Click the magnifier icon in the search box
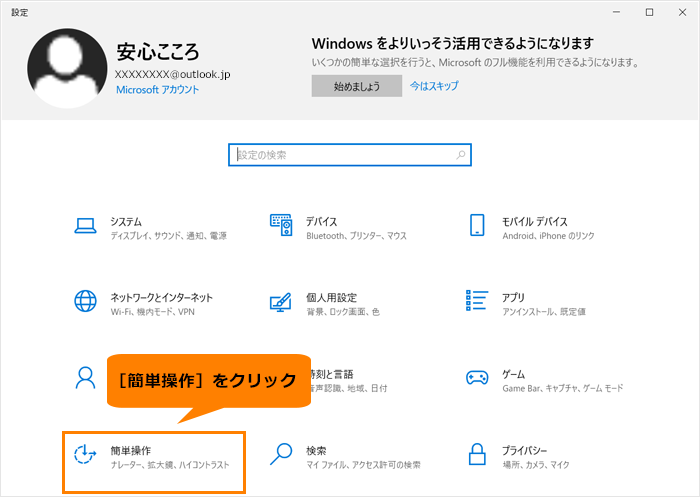700x497 pixels. [x=461, y=155]
